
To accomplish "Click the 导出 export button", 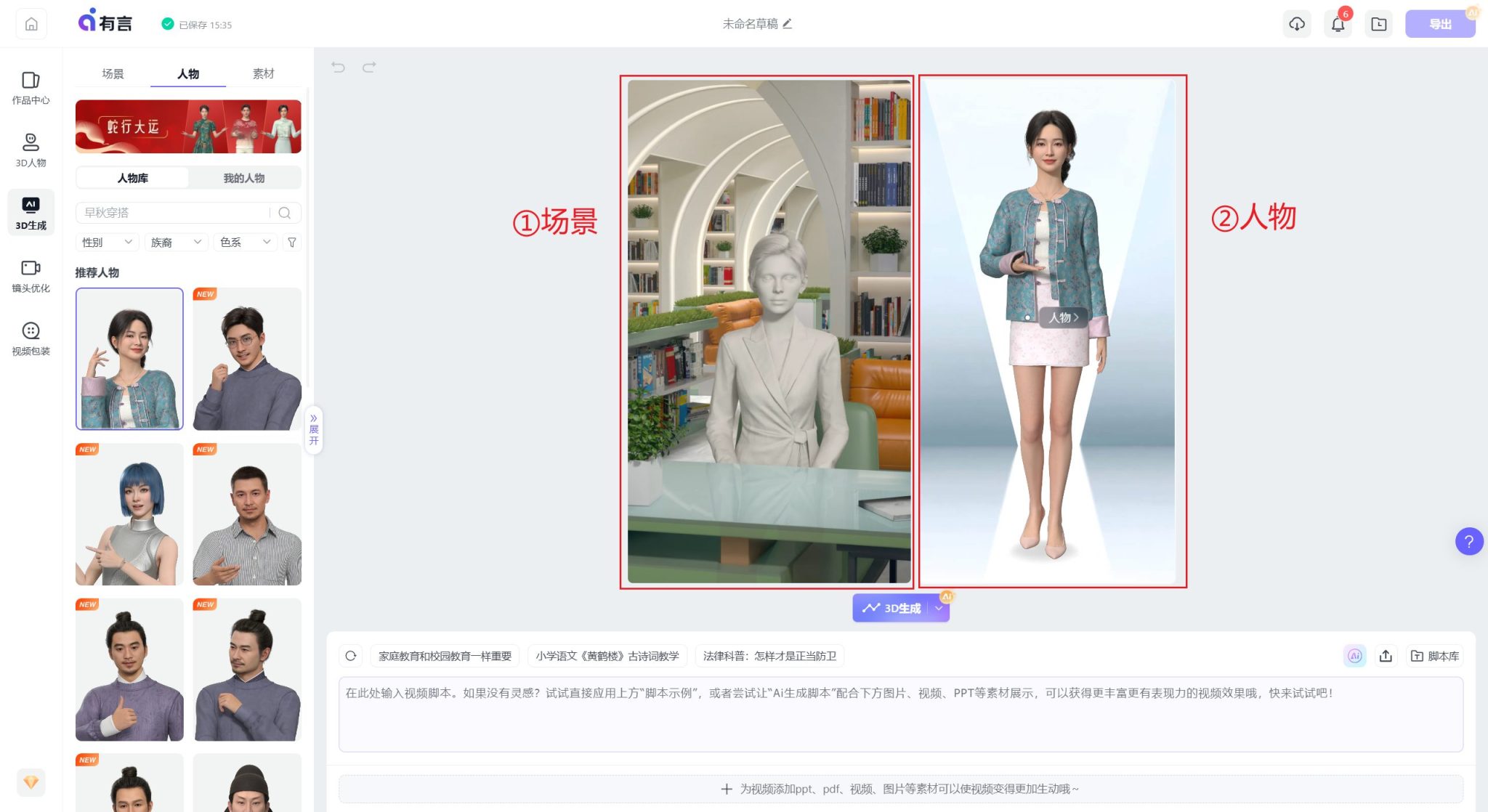I will pos(1439,24).
